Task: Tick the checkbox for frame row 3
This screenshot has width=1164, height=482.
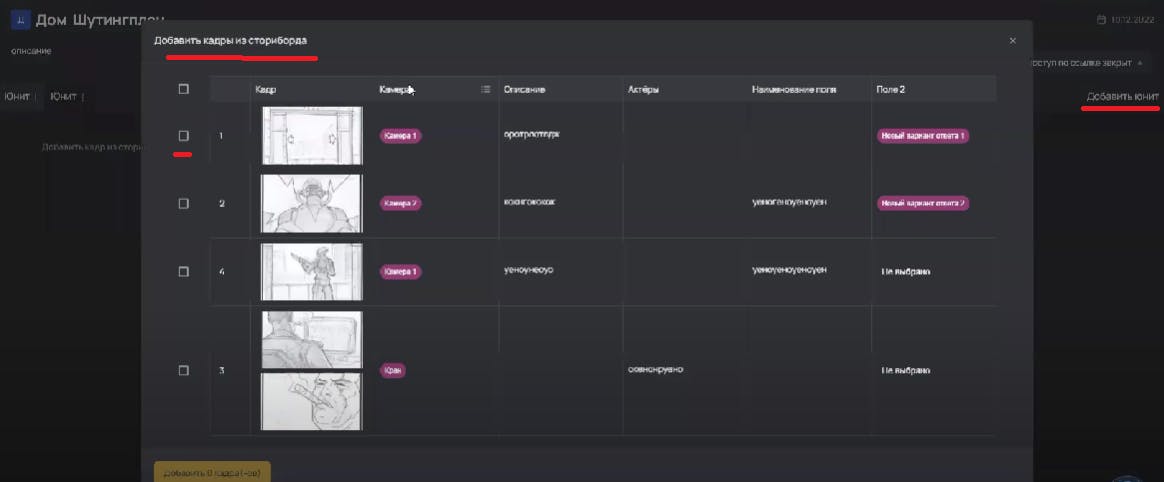Action: coord(184,371)
